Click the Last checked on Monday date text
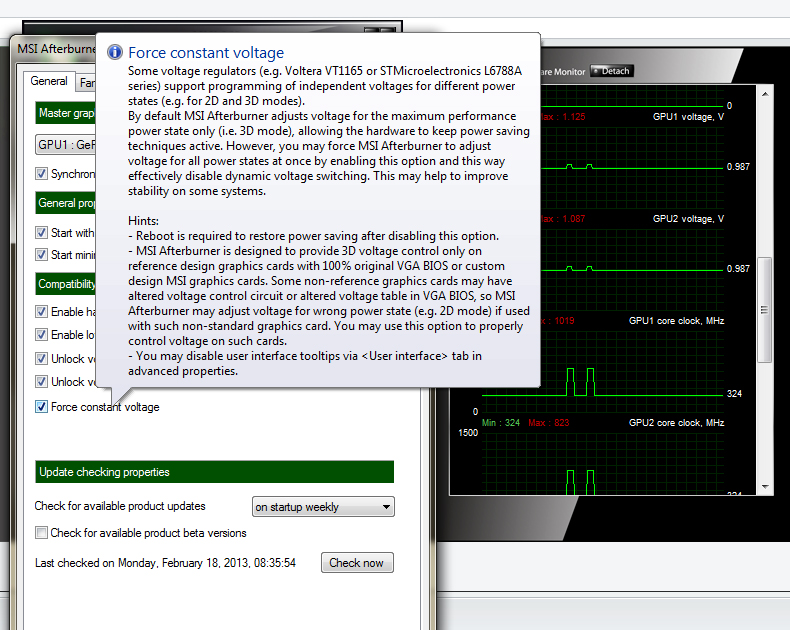Image resolution: width=790 pixels, height=630 pixels. pos(165,563)
